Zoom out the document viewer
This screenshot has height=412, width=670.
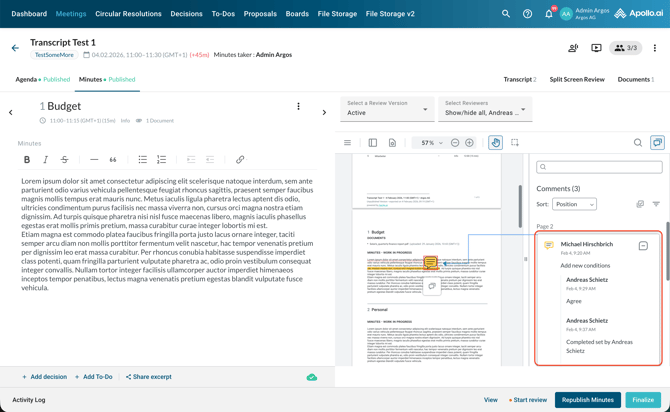(x=455, y=143)
